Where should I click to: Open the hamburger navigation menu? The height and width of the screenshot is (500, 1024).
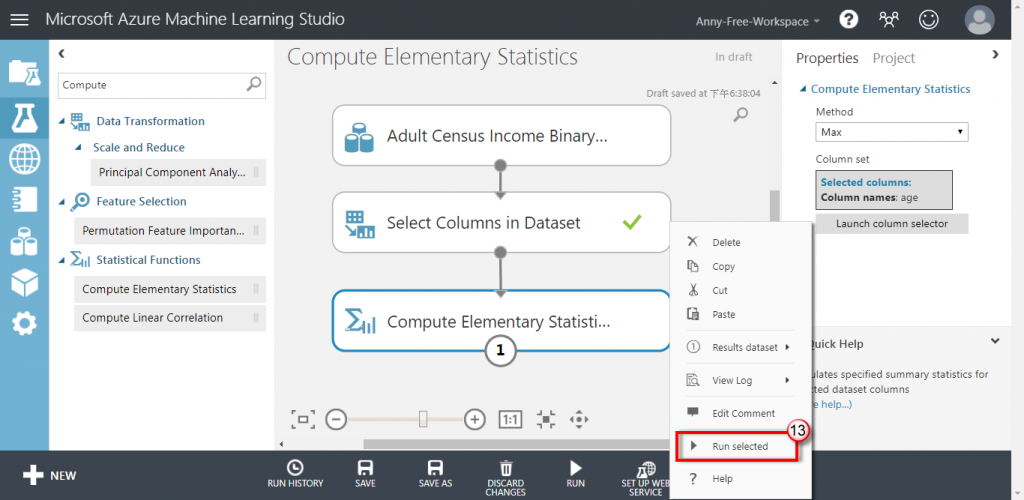(20, 20)
